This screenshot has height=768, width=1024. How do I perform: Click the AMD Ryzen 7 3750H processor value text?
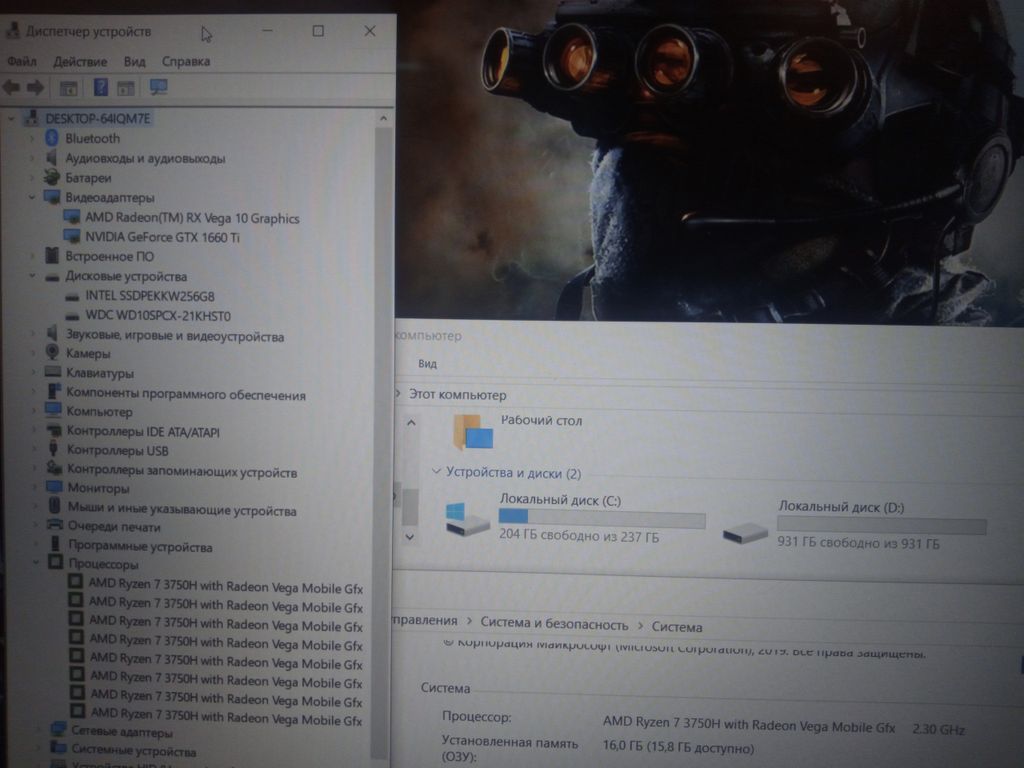748,724
